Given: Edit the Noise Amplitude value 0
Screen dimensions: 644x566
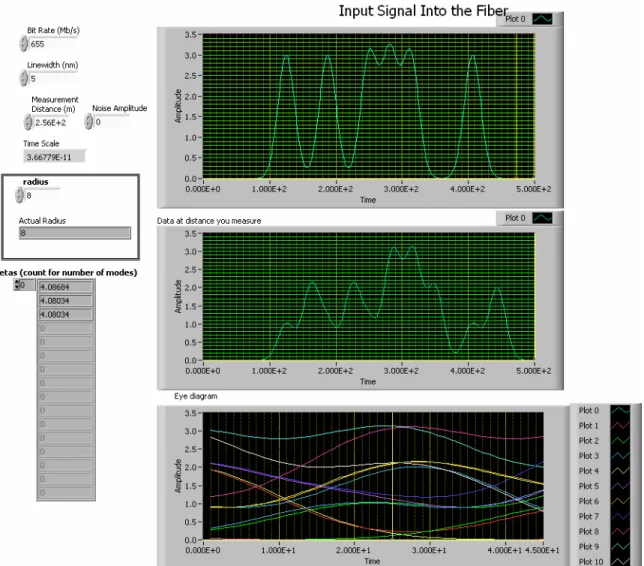Looking at the screenshot, I should click(111, 122).
